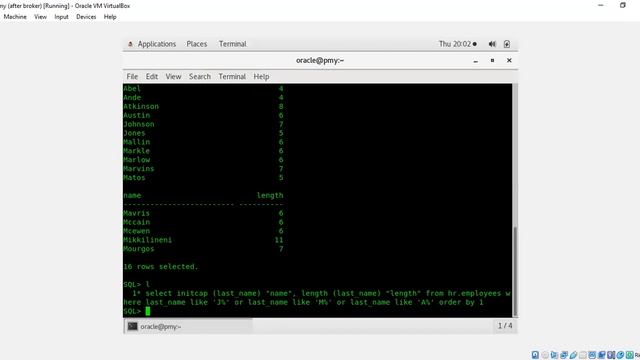Viewport: 640px width, 360px height.
Task: Click the USB devices status icon
Action: click(x=573, y=355)
